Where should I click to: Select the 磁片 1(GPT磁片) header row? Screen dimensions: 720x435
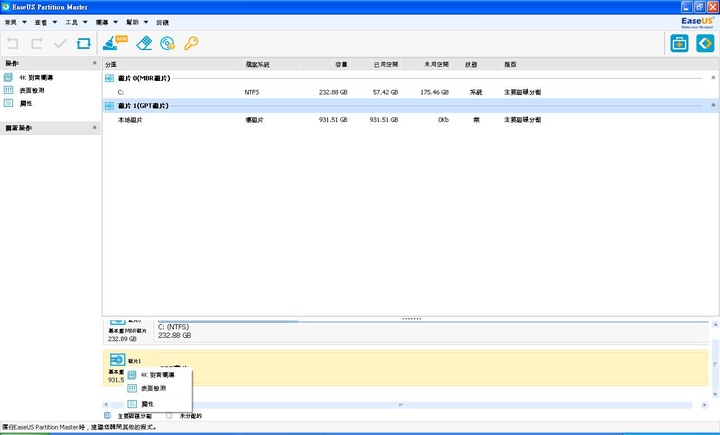(411, 106)
